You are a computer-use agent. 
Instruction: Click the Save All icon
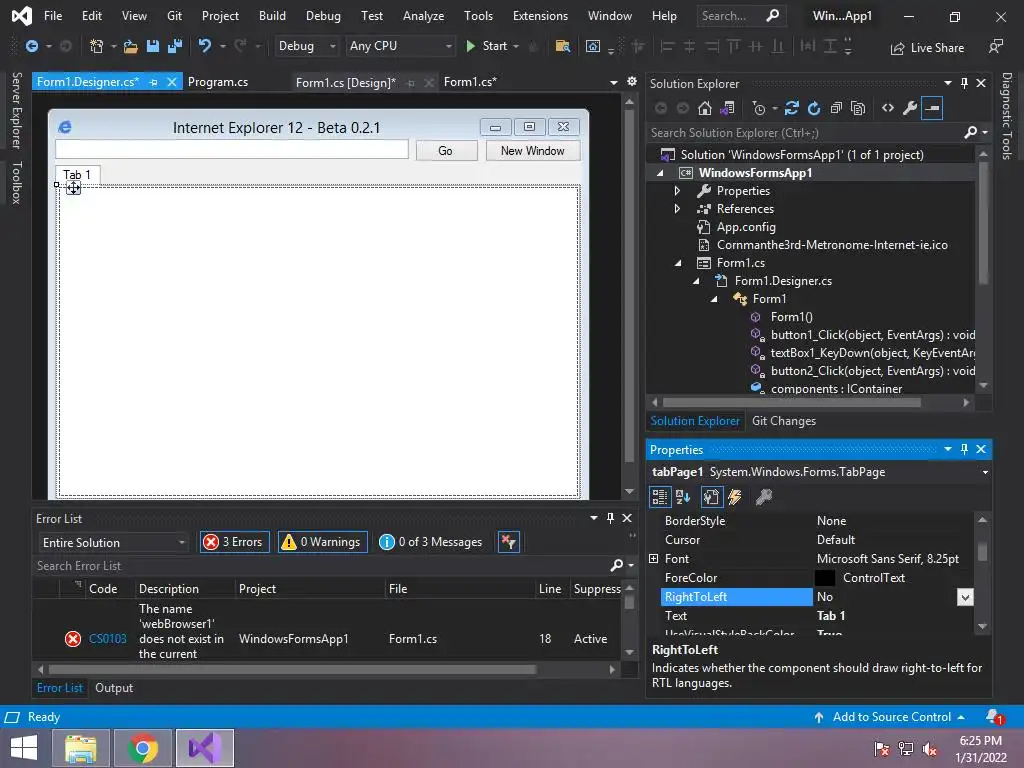click(x=175, y=46)
